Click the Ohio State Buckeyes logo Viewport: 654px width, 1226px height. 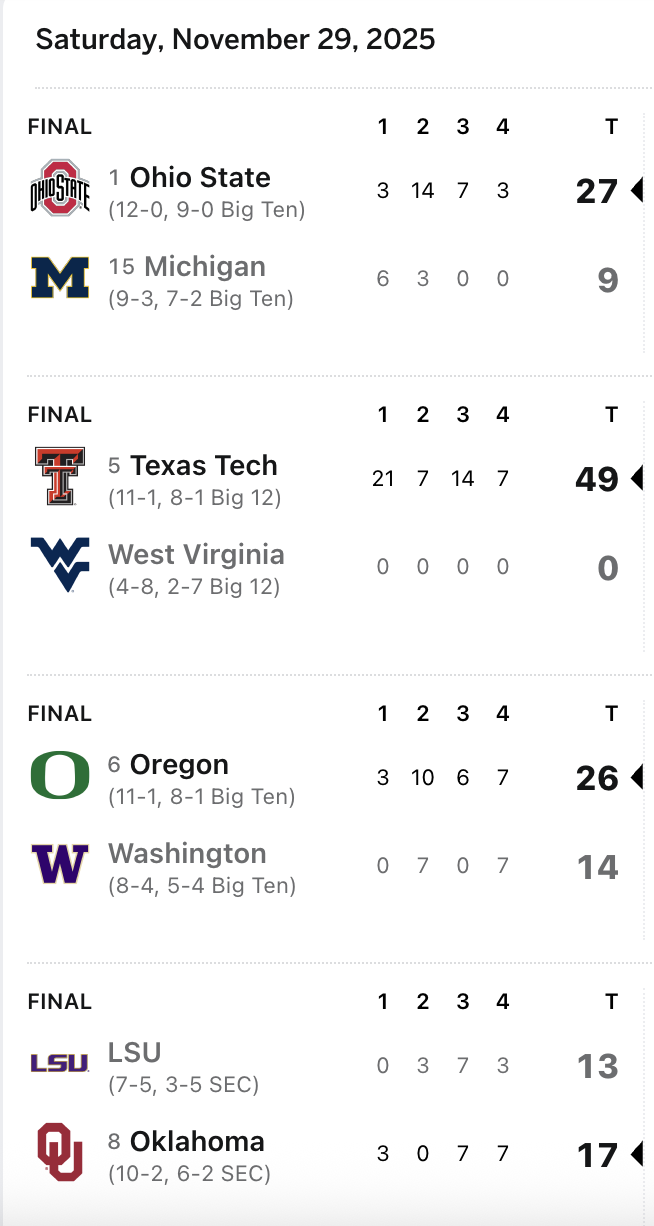[x=60, y=188]
